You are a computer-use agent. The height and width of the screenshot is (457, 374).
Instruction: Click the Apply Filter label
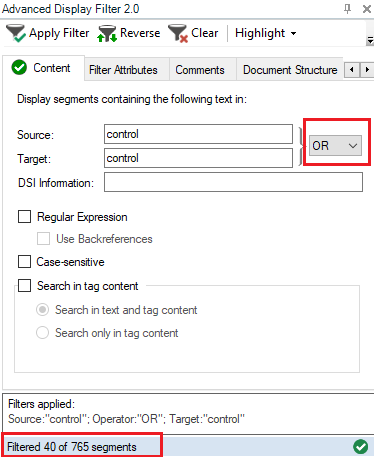(x=59, y=33)
